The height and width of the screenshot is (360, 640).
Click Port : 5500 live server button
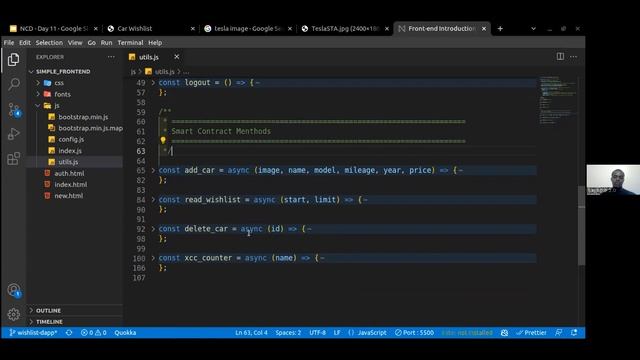tap(414, 333)
